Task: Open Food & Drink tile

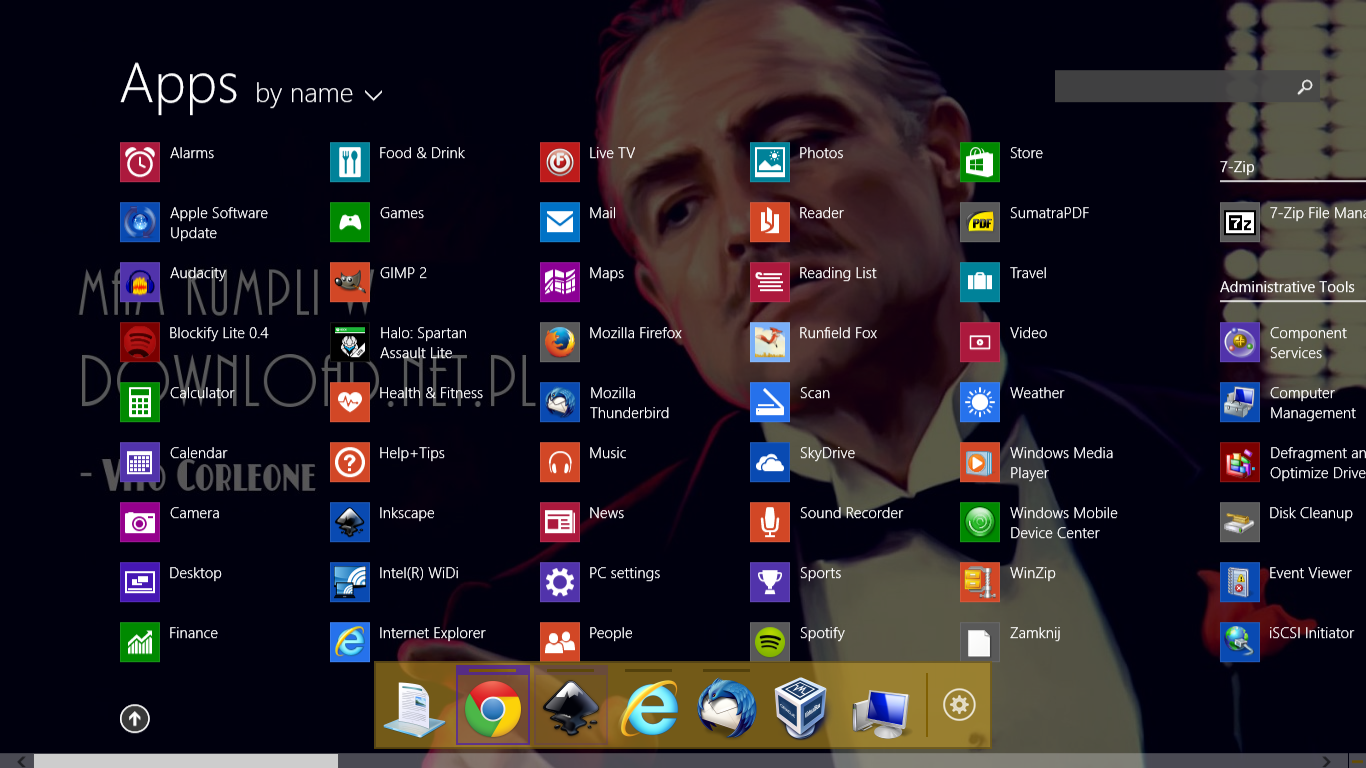Action: tap(350, 162)
